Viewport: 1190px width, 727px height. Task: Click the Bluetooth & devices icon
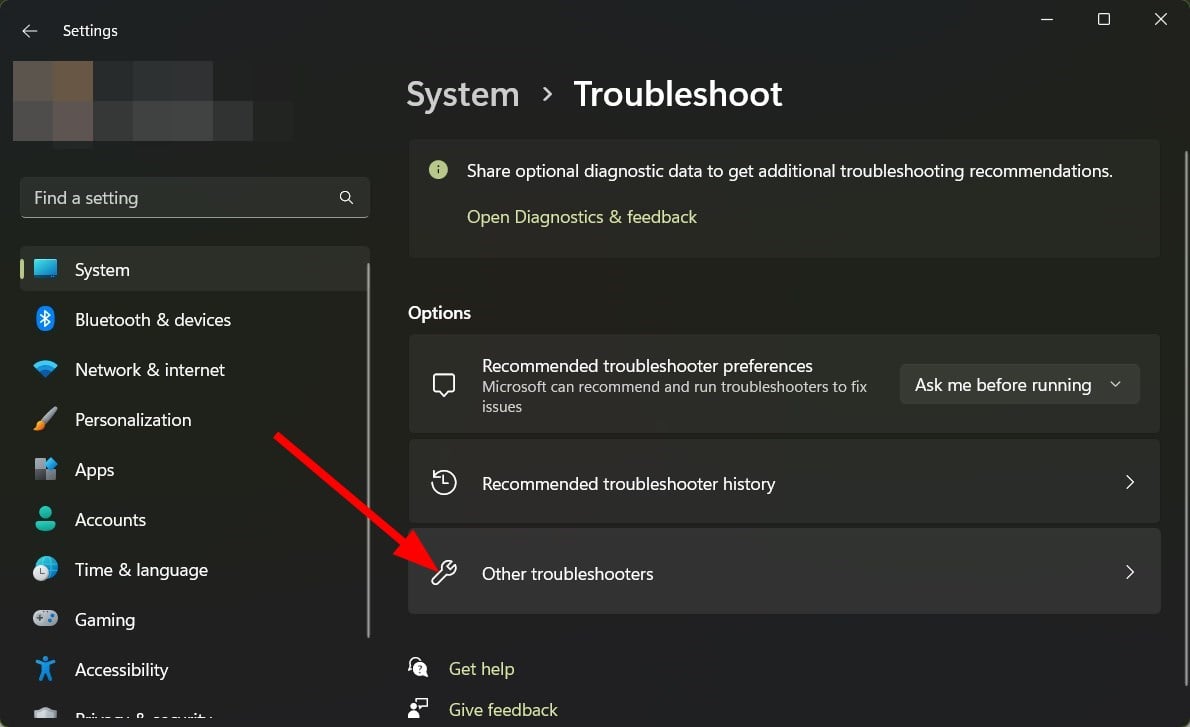tap(46, 320)
